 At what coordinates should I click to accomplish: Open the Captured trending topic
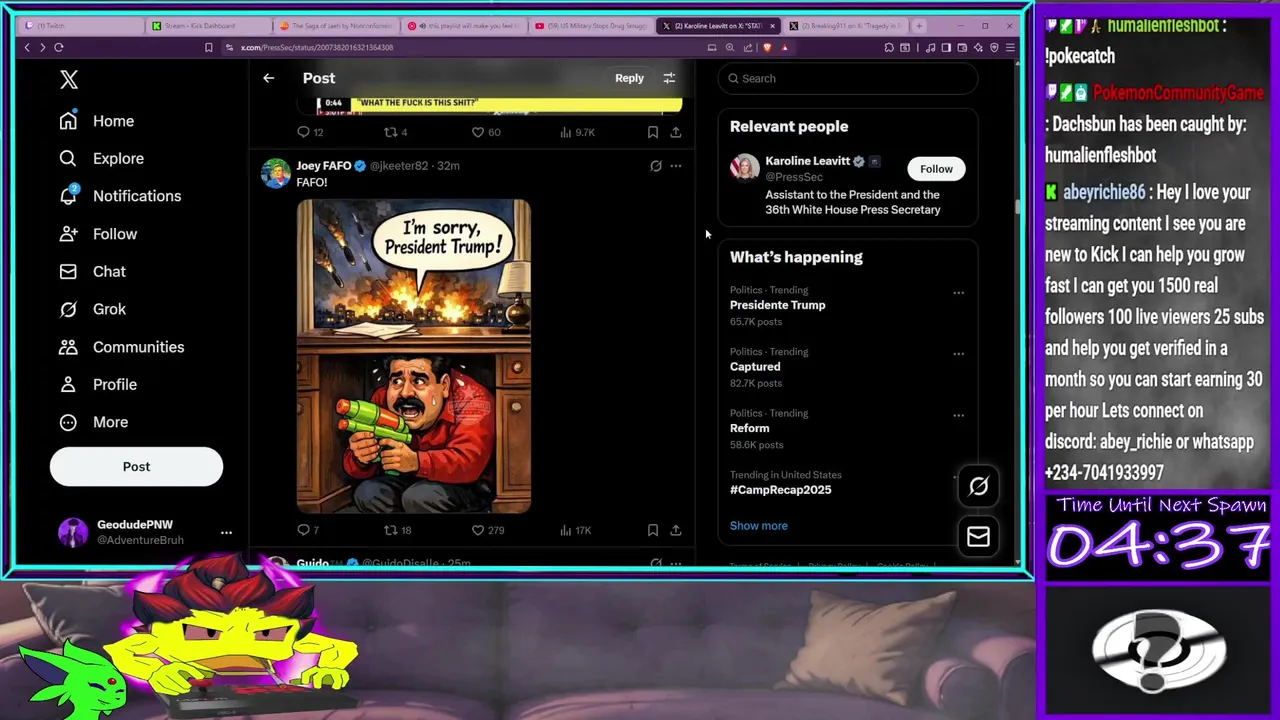pyautogui.click(x=755, y=367)
